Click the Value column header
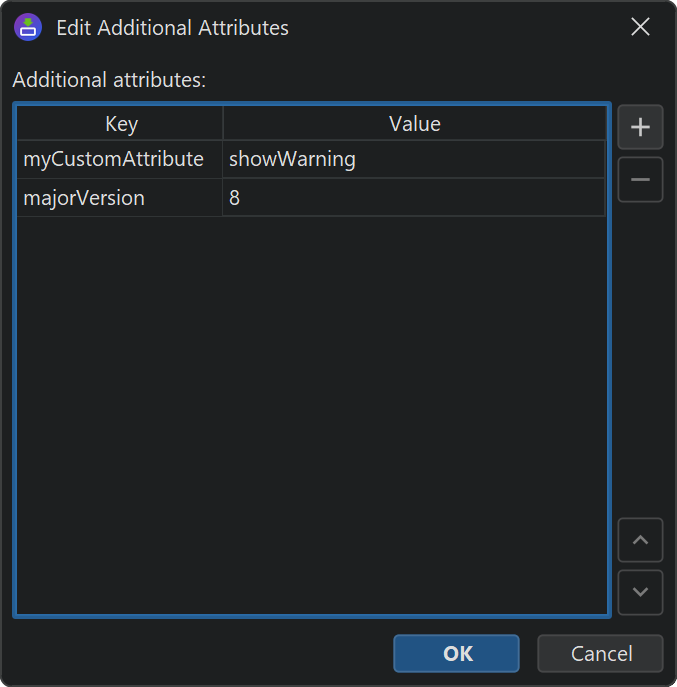The image size is (677, 687). 414,124
